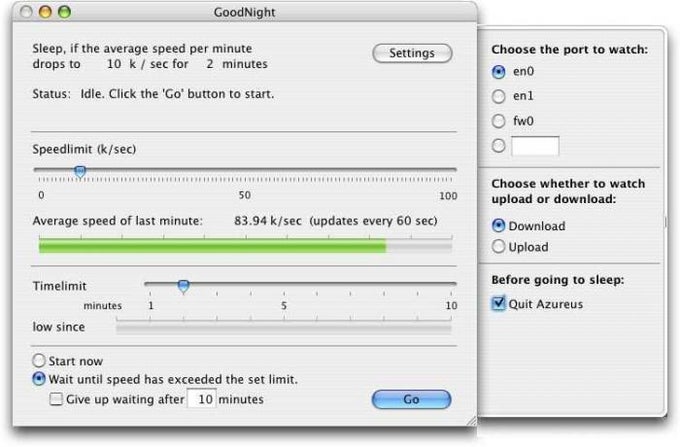Click the custom port name text field

535,146
